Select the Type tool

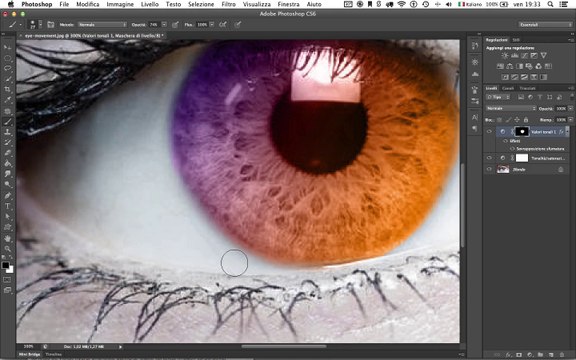click(7, 206)
